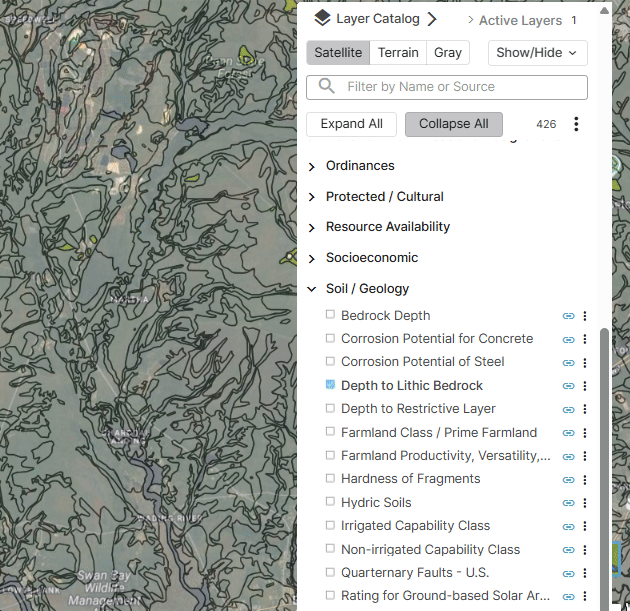The width and height of the screenshot is (630, 611).
Task: Open three-dot menu for Quarternary Faults - U.S.
Action: point(585,573)
